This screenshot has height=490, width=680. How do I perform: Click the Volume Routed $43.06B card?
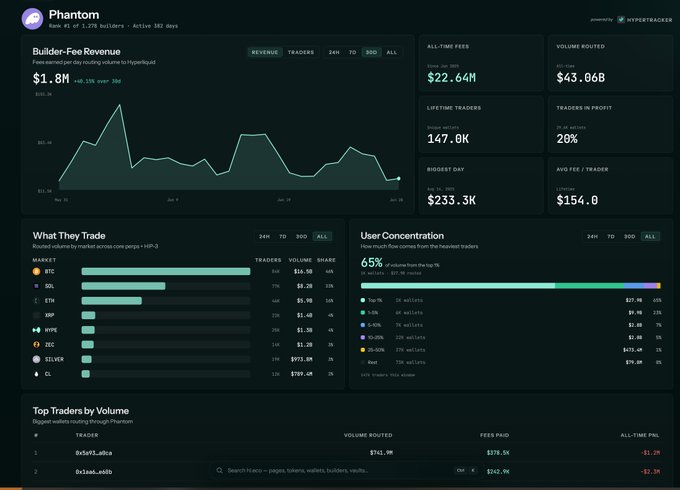[610, 63]
